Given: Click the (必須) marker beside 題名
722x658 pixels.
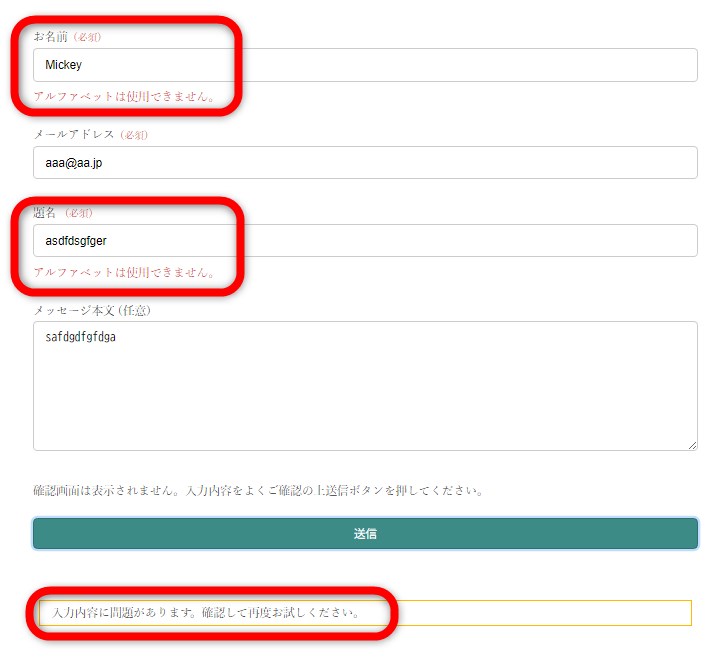Looking at the screenshot, I should (x=79, y=212).
